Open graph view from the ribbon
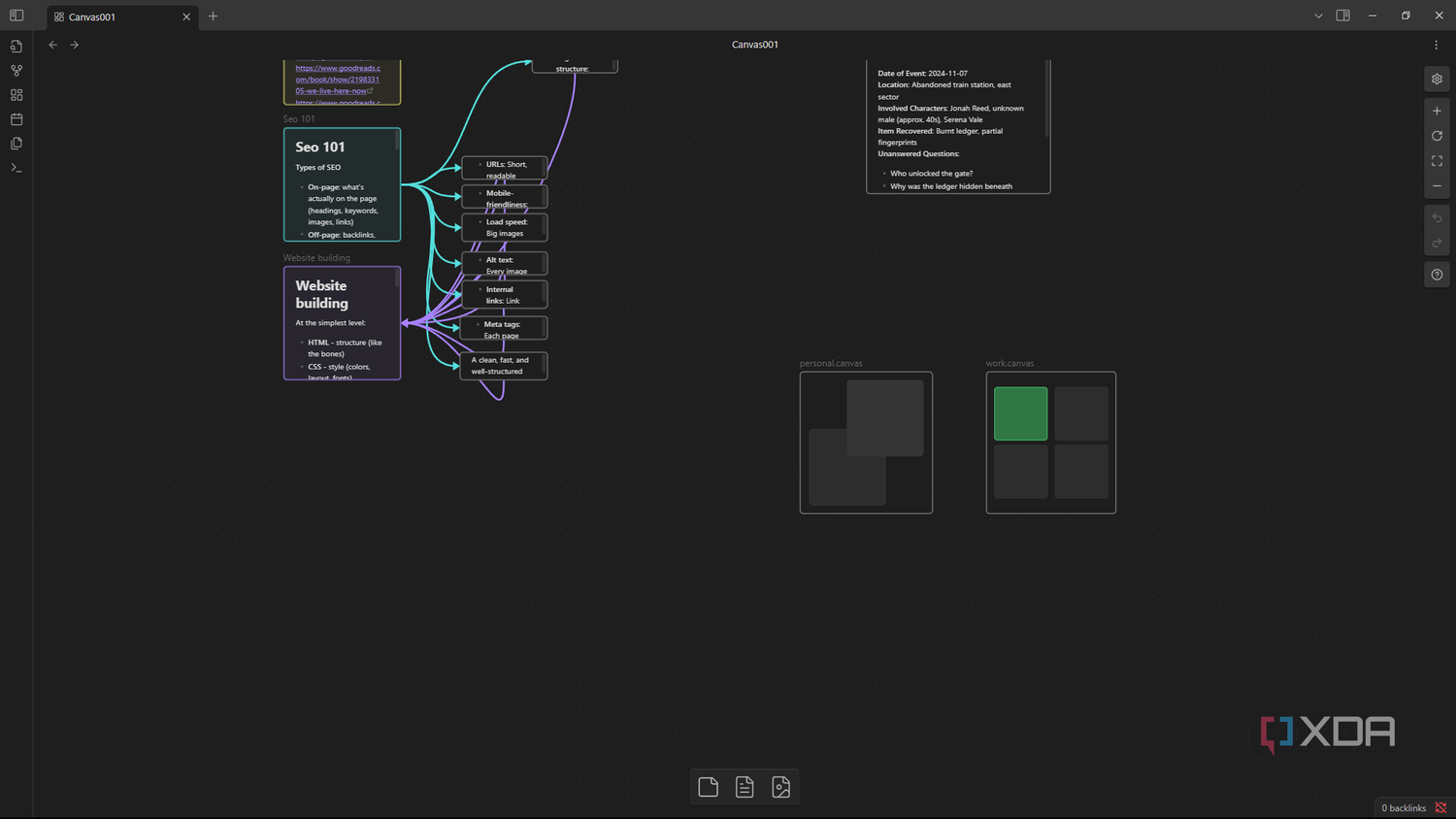The image size is (1456, 819). 17,71
